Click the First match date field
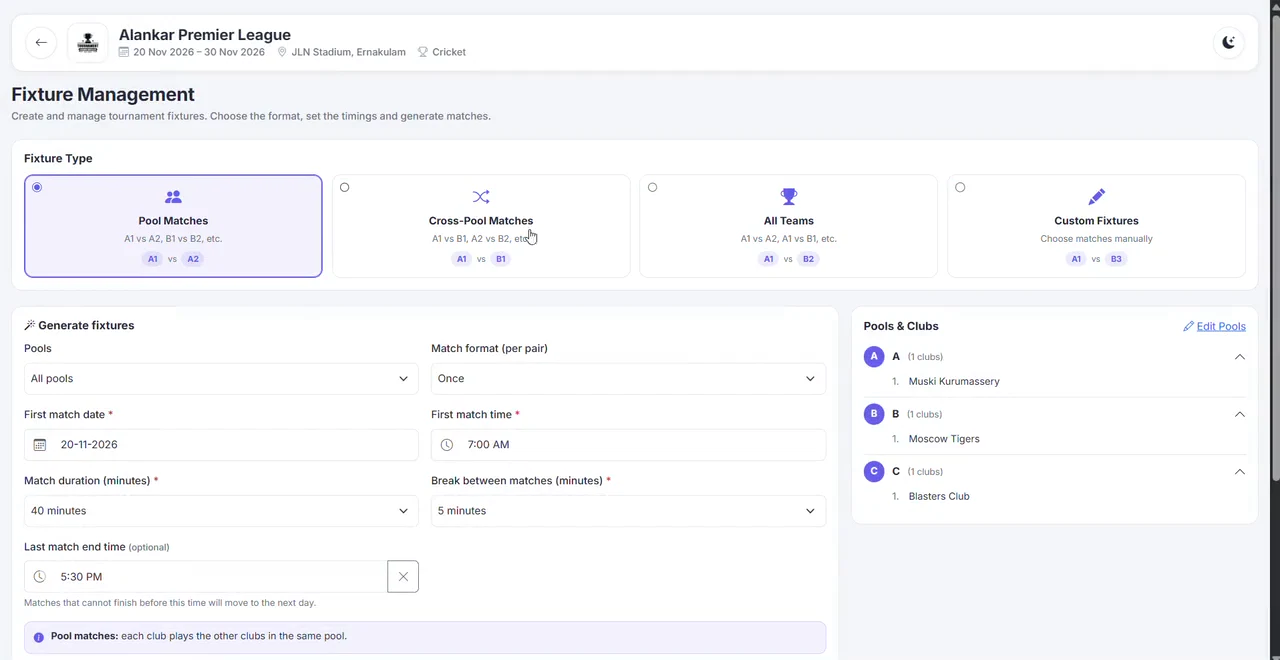 click(221, 445)
